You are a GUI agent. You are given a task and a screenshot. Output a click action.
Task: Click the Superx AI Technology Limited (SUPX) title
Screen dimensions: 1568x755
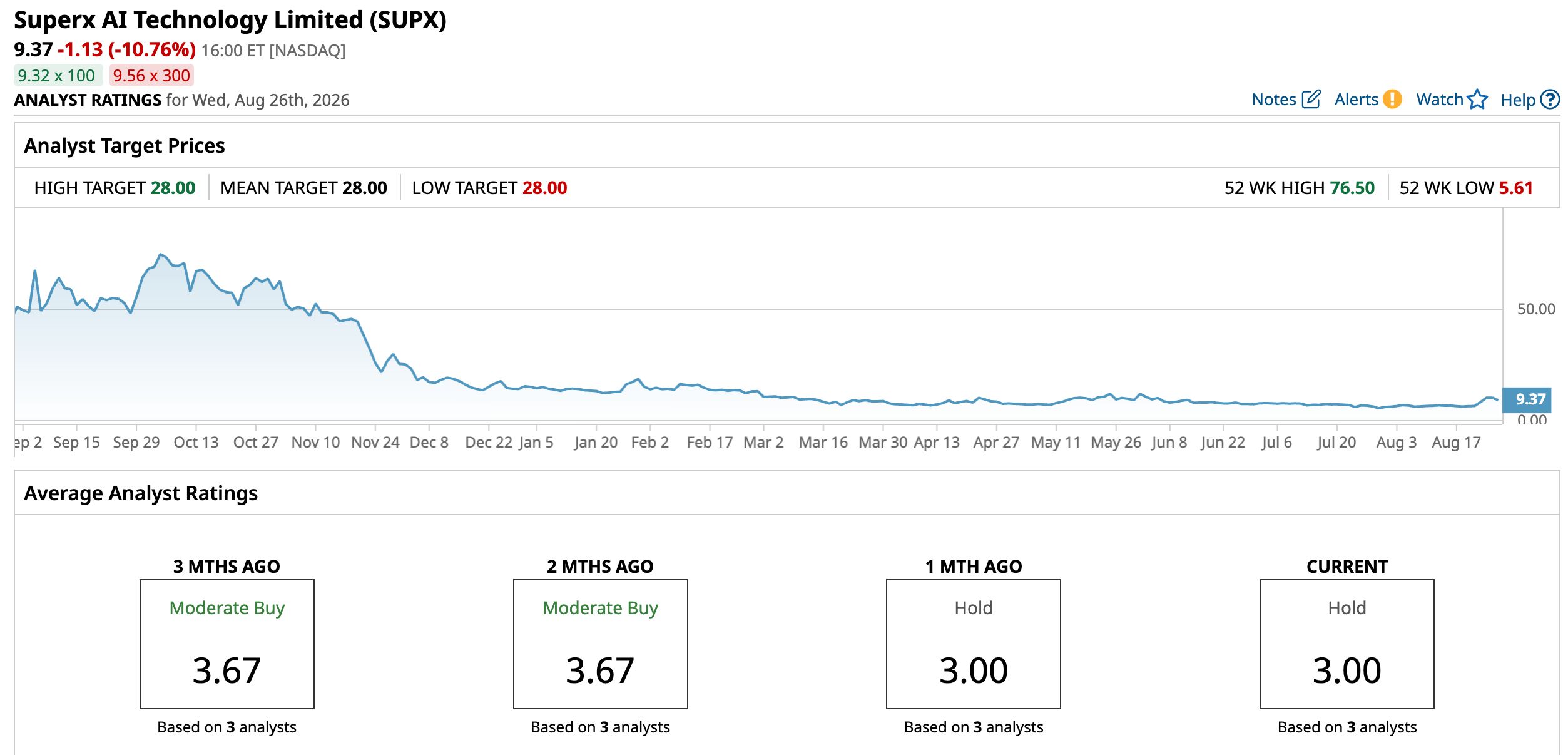tap(230, 20)
